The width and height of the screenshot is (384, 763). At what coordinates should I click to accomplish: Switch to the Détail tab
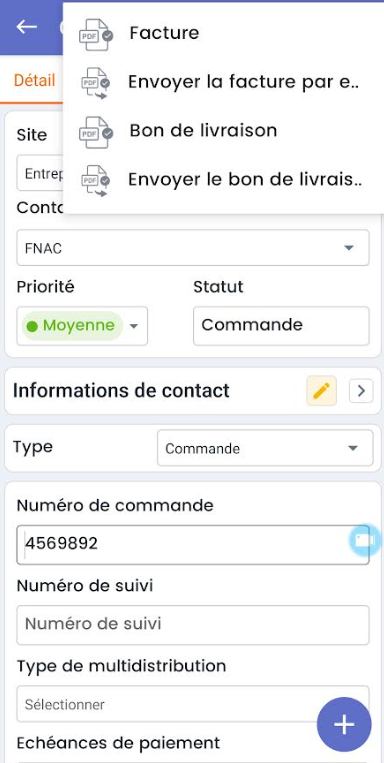pos(35,80)
